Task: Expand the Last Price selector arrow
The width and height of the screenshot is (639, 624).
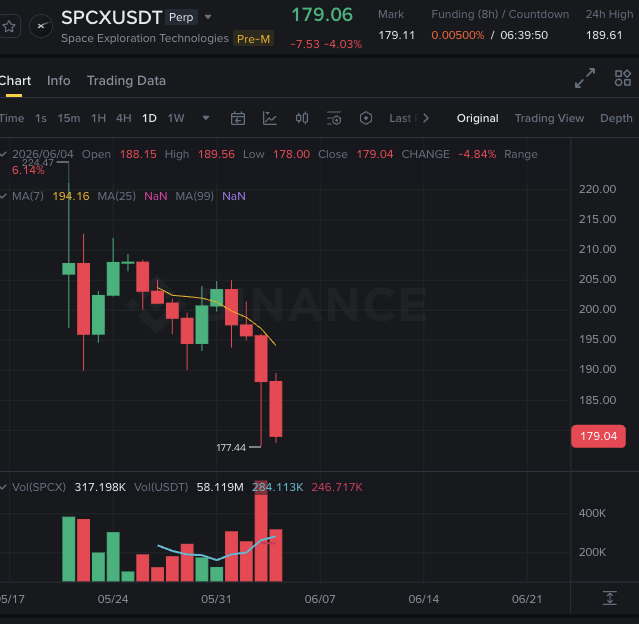Action: [x=425, y=118]
